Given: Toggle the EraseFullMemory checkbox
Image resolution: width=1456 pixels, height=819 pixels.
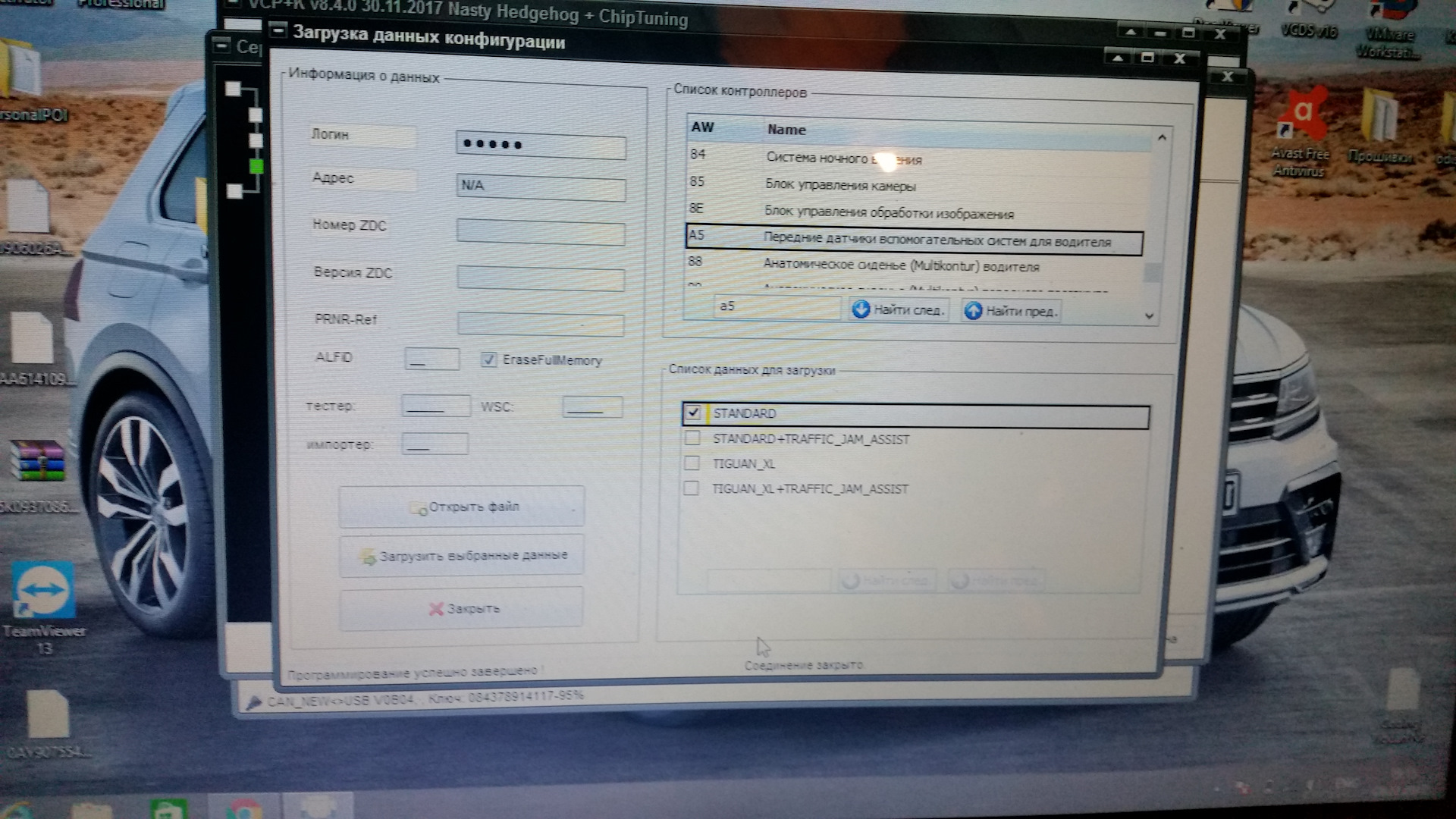Looking at the screenshot, I should [x=488, y=359].
